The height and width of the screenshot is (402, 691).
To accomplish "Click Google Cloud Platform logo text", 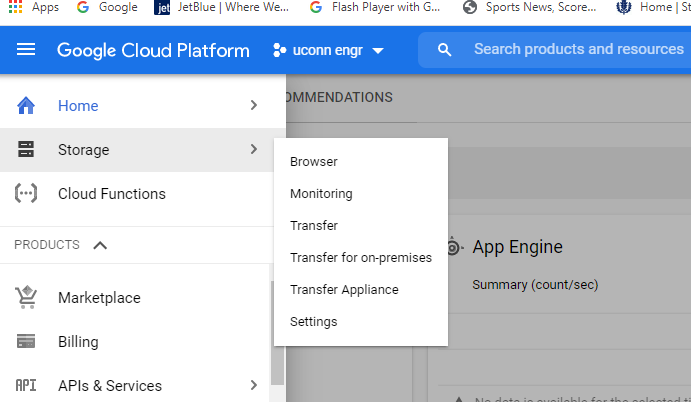I will pyautogui.click(x=153, y=50).
